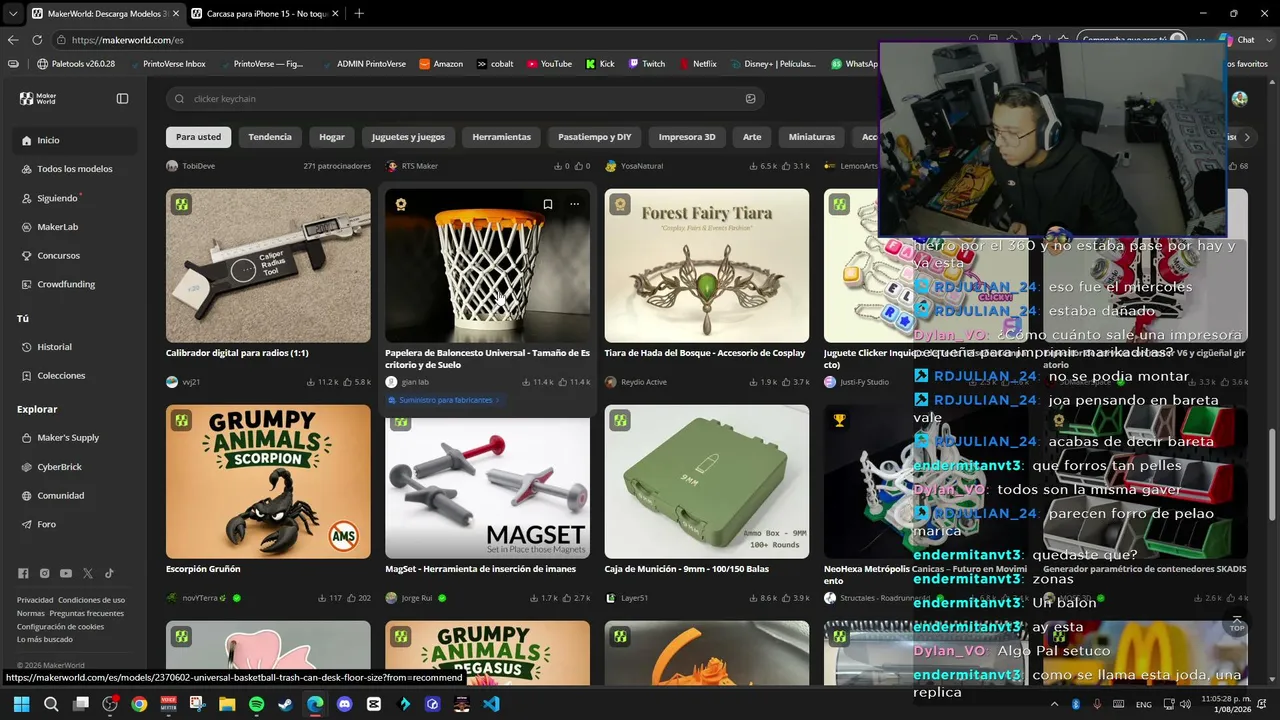Screen dimensions: 1280x720
Task: Open the CapCut icon in the taskbar
Action: (374, 704)
